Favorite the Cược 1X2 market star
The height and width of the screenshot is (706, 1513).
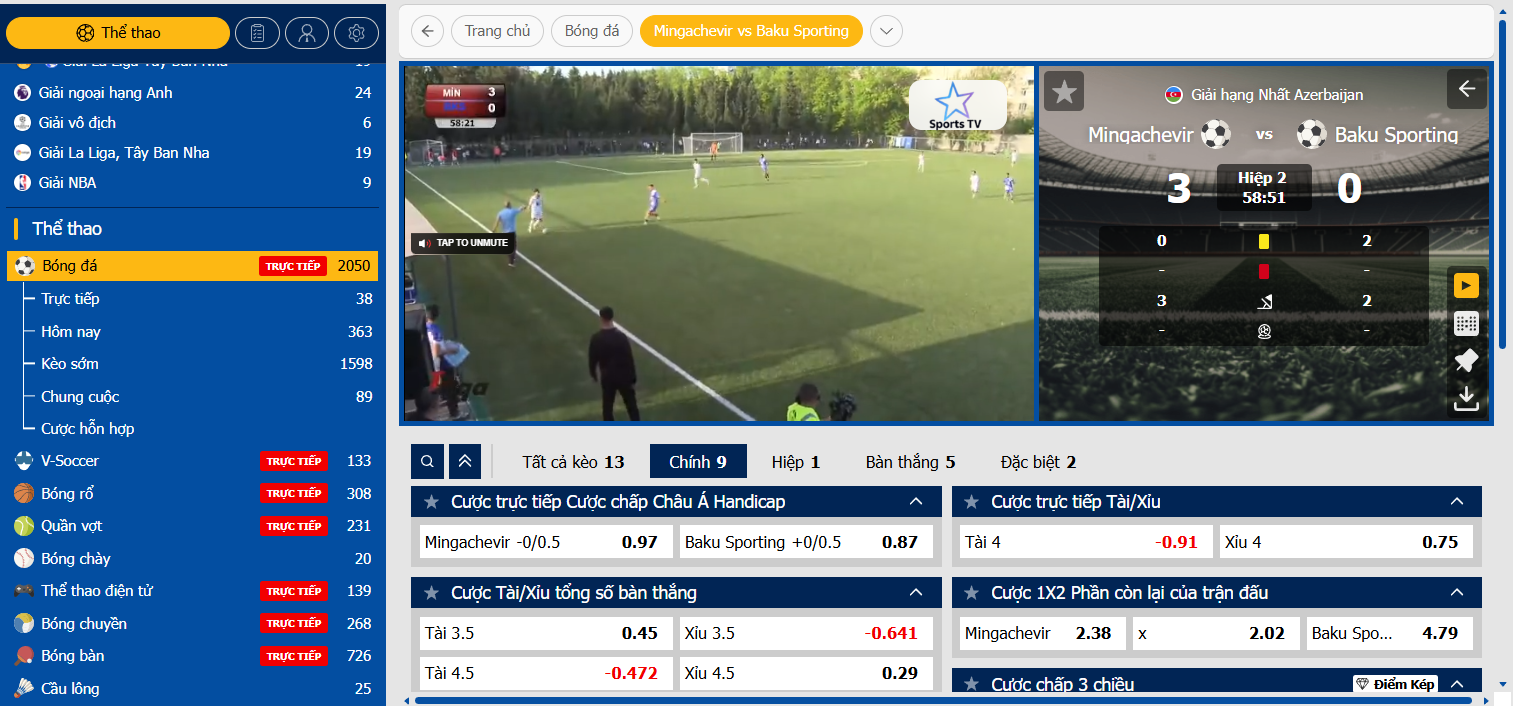click(x=972, y=593)
